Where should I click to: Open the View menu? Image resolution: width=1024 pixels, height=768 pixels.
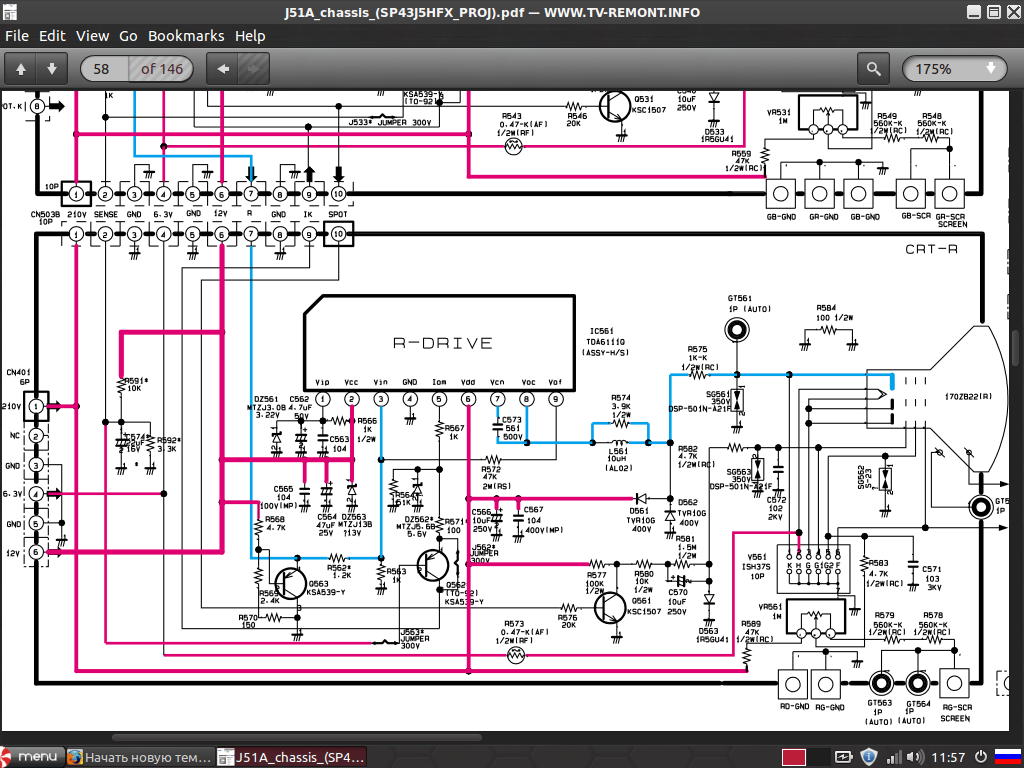92,36
